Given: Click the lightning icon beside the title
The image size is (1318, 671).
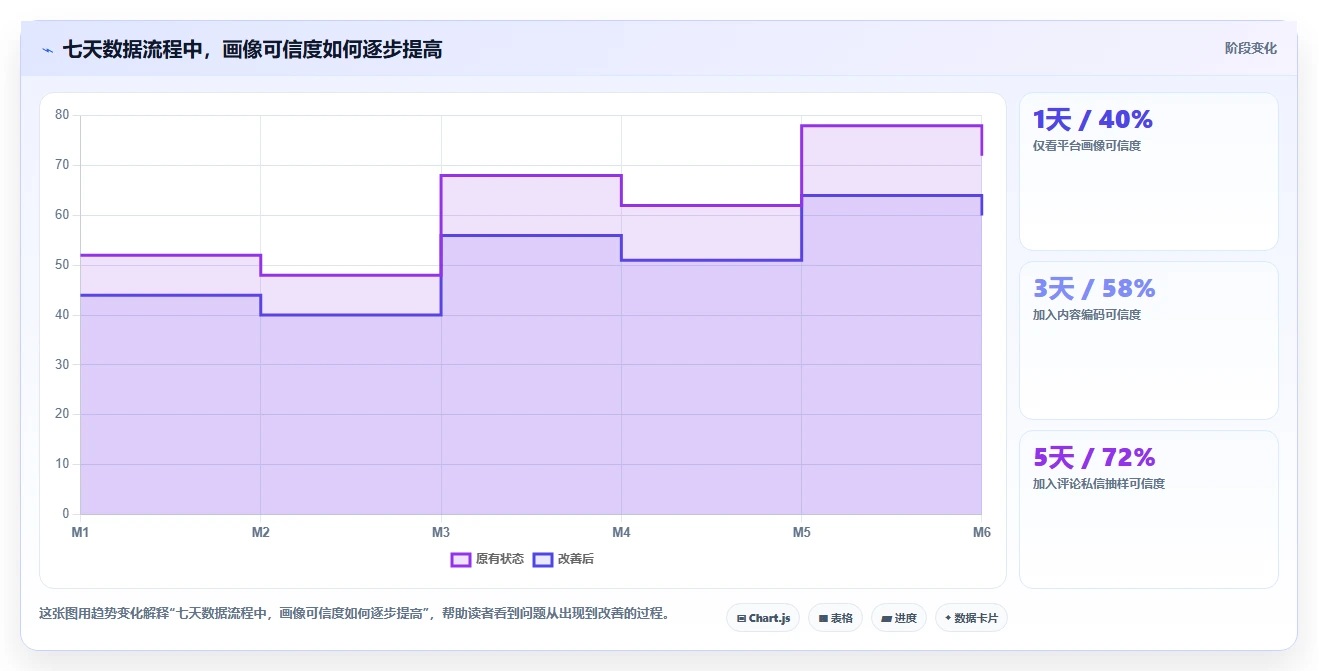Looking at the screenshot, I should pyautogui.click(x=47, y=49).
